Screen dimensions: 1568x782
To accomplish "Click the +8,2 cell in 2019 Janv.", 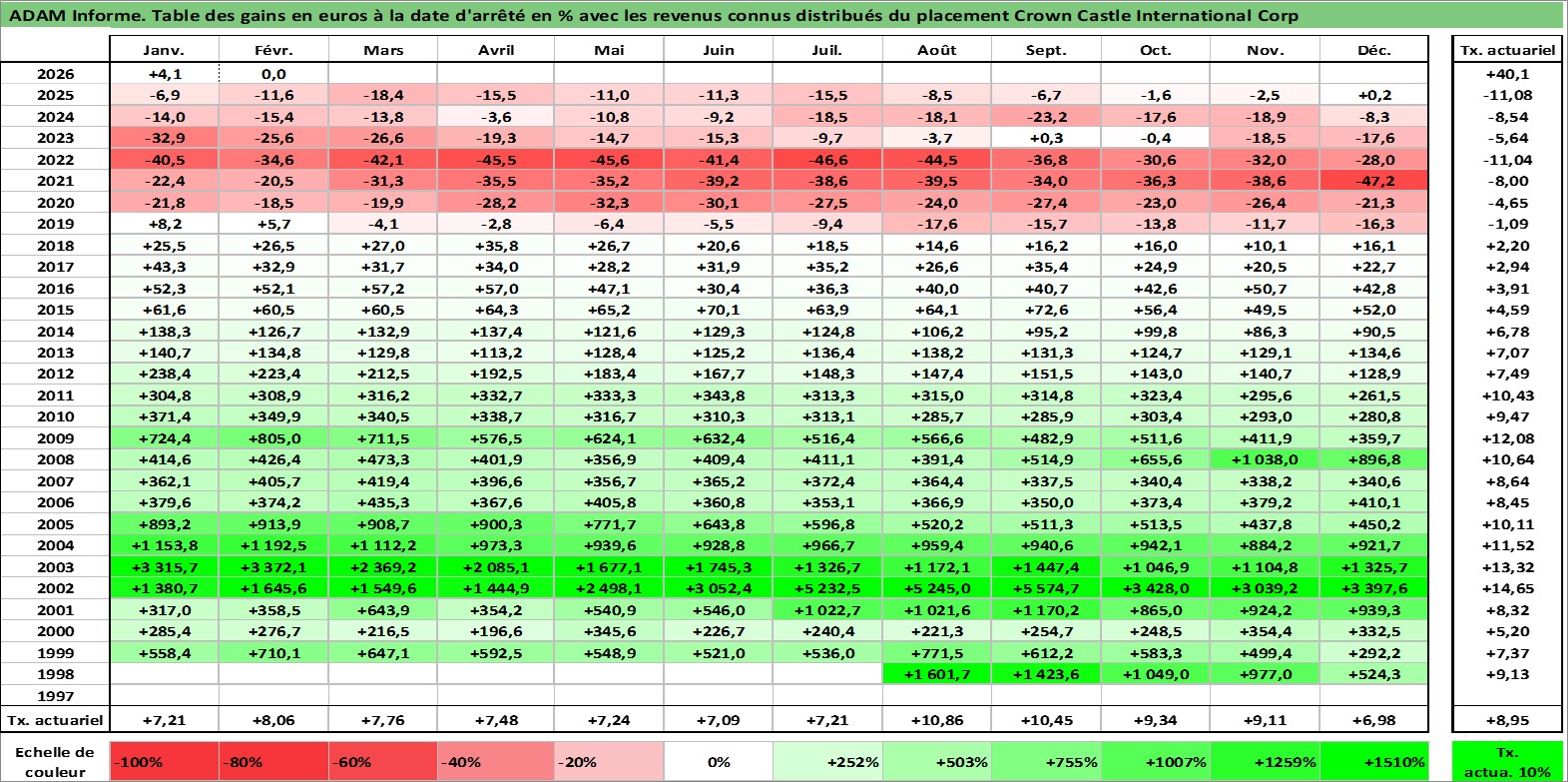I will tap(164, 224).
